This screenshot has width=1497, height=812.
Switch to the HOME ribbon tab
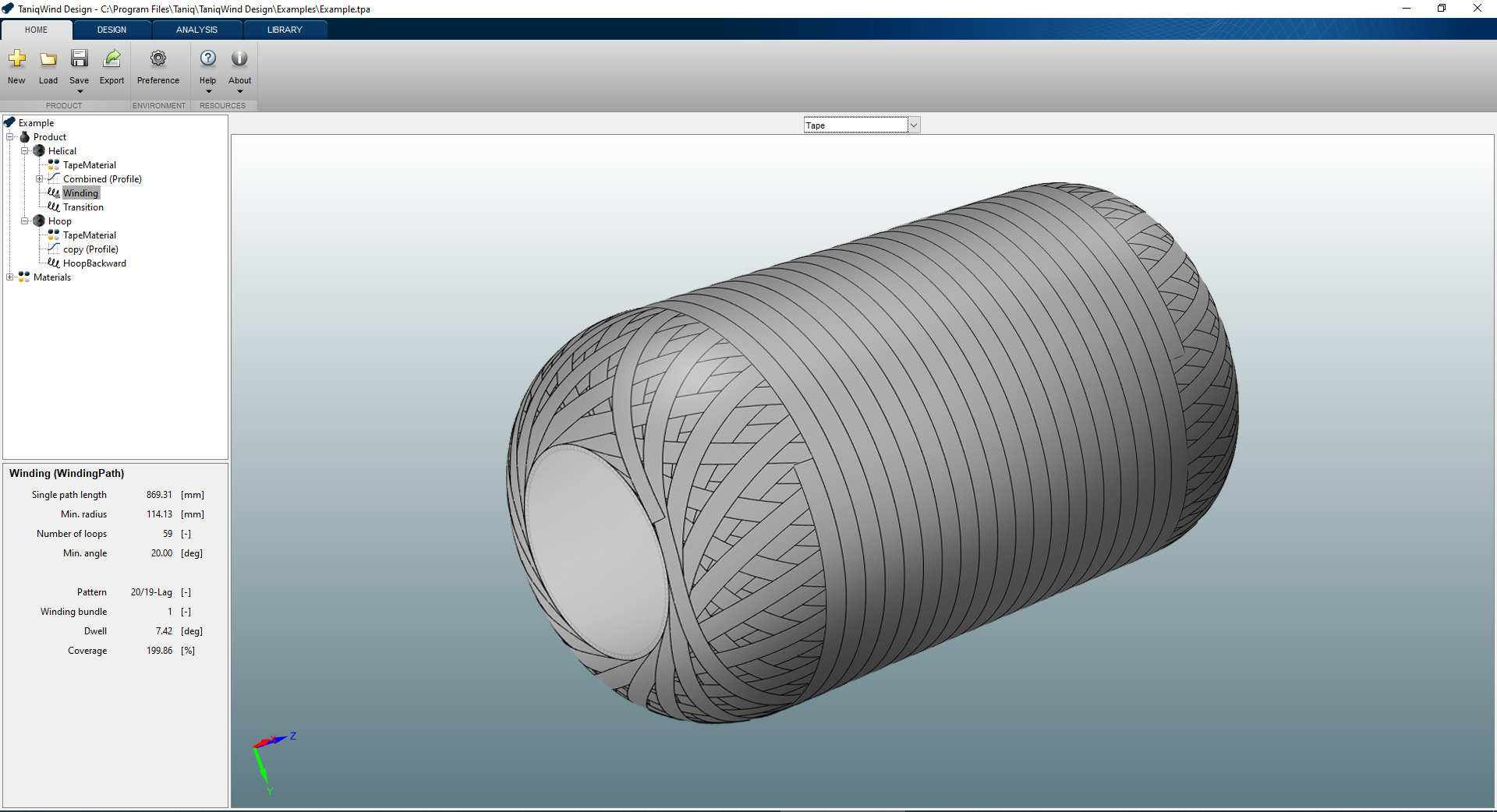pyautogui.click(x=37, y=30)
